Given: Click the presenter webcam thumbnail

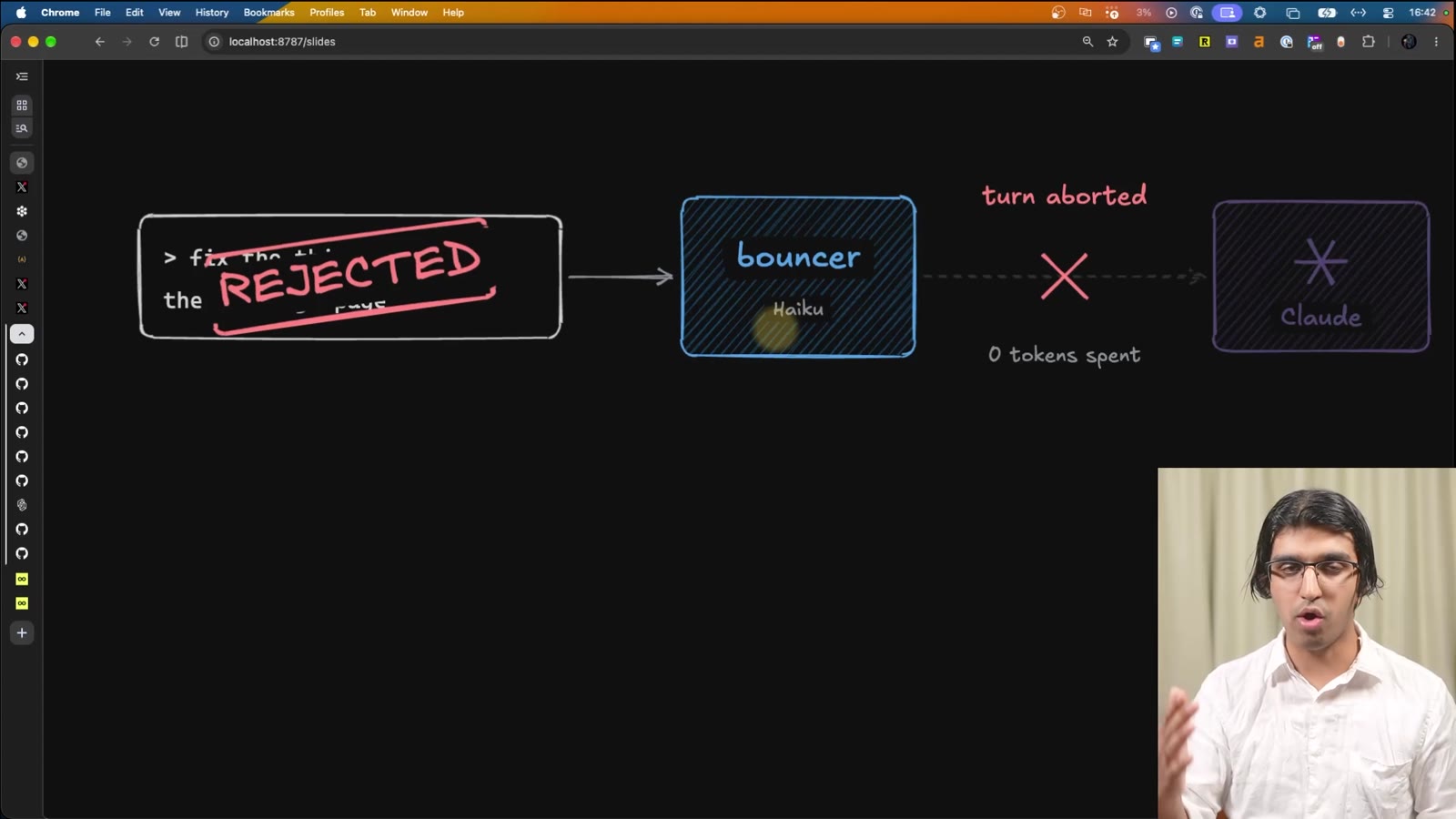Looking at the screenshot, I should 1307,643.
